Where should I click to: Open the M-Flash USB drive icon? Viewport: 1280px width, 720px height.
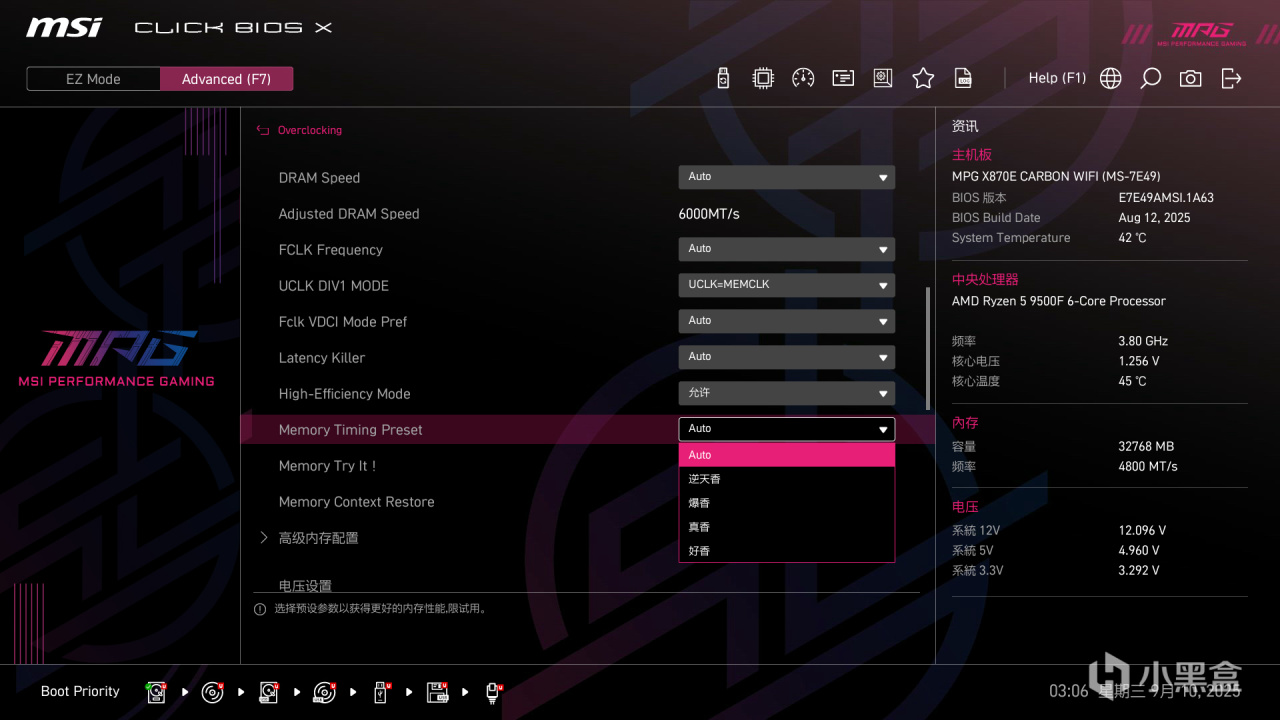[724, 78]
